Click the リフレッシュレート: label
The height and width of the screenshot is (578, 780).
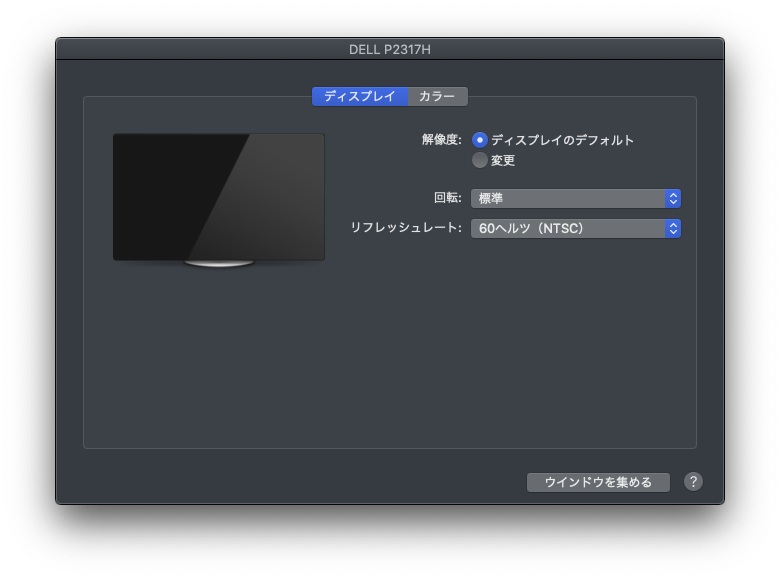pyautogui.click(x=406, y=228)
